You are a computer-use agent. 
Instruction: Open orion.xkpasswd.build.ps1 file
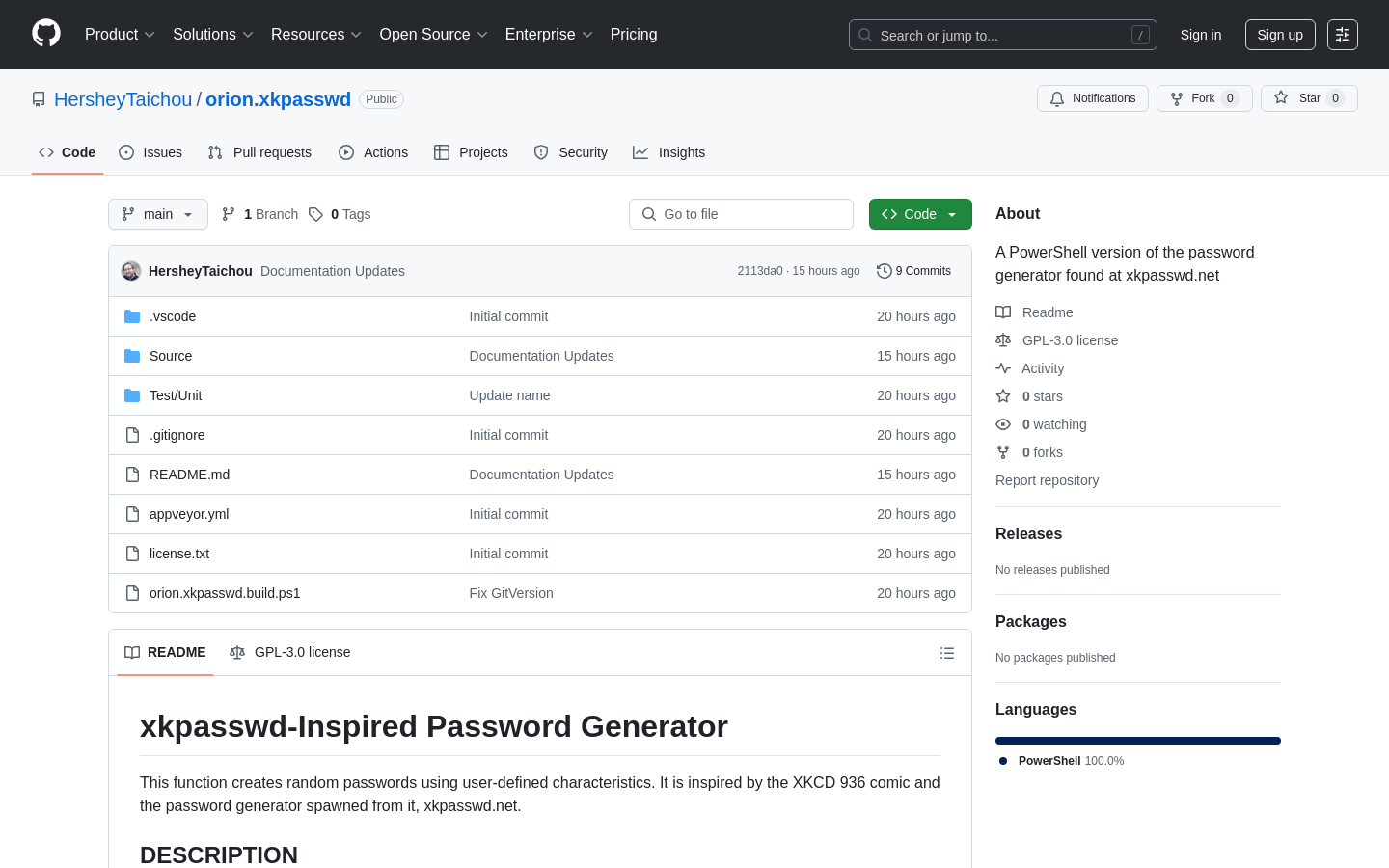coord(225,593)
